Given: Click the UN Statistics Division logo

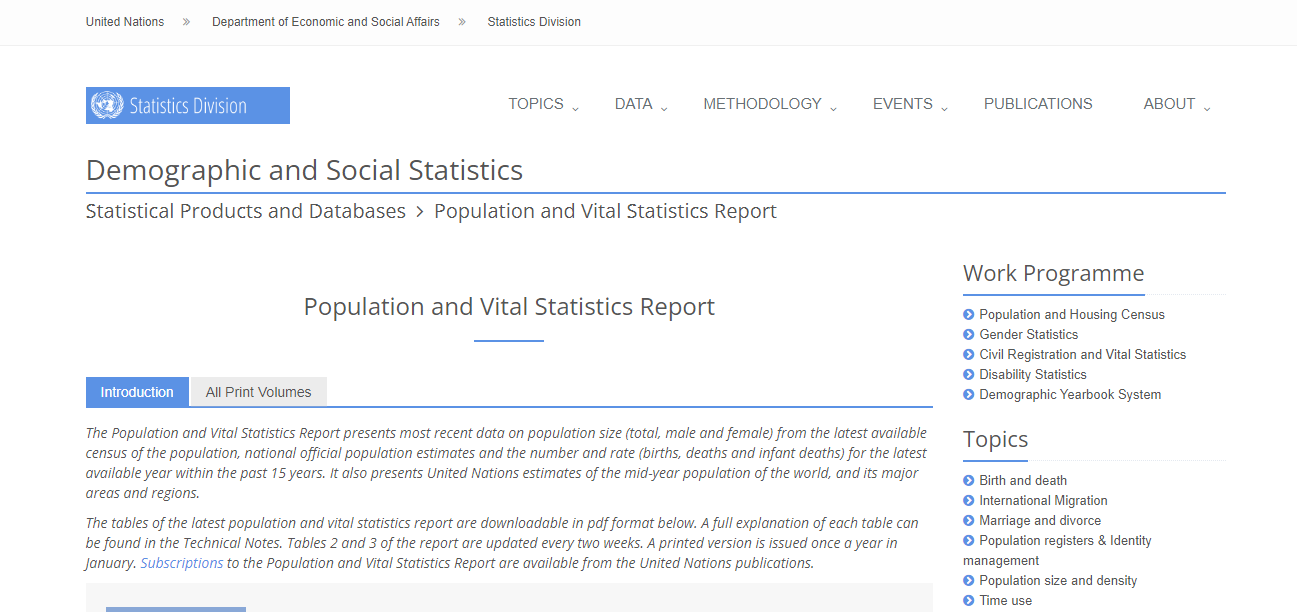Looking at the screenshot, I should point(188,105).
